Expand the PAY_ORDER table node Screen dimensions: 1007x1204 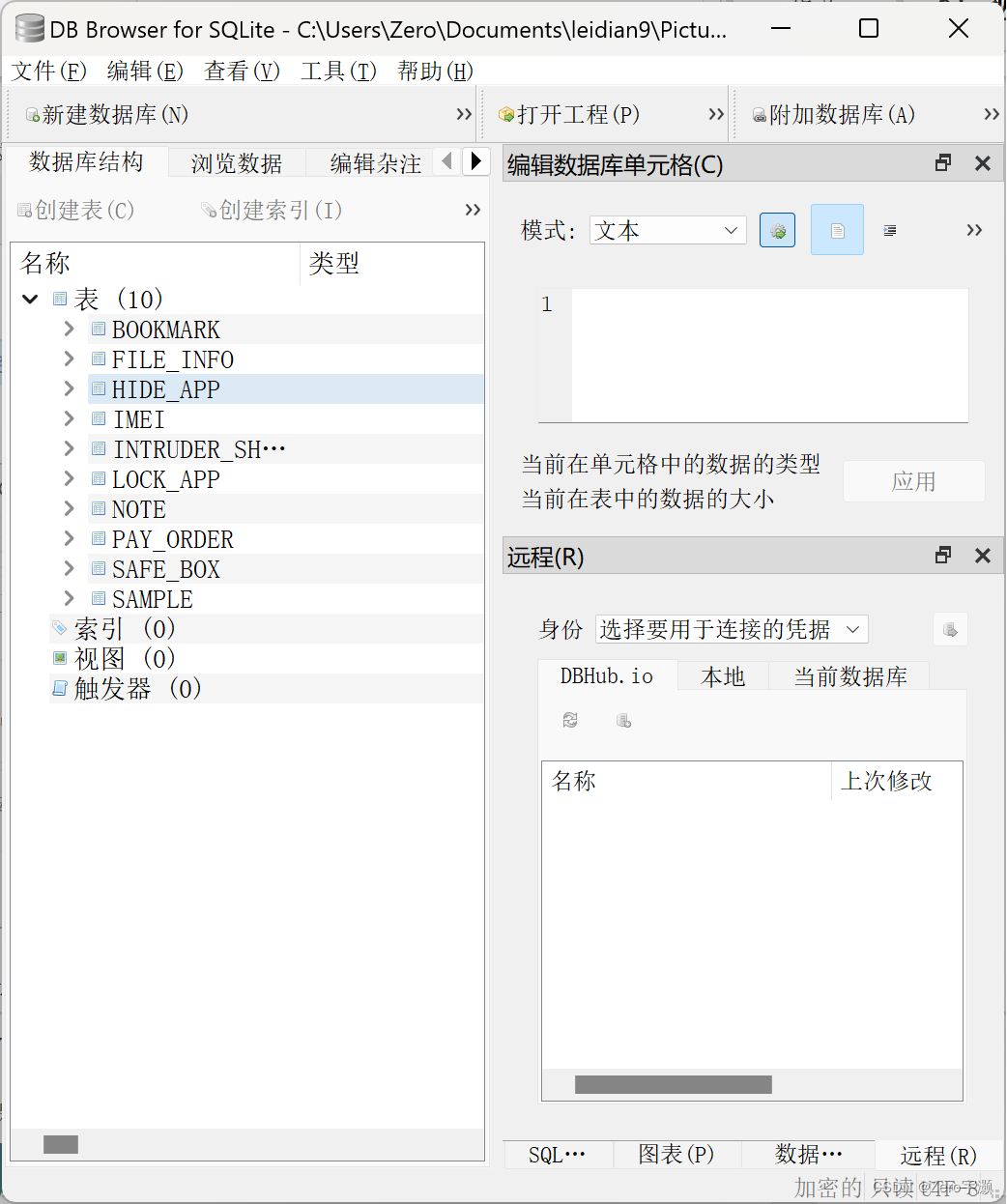point(69,538)
